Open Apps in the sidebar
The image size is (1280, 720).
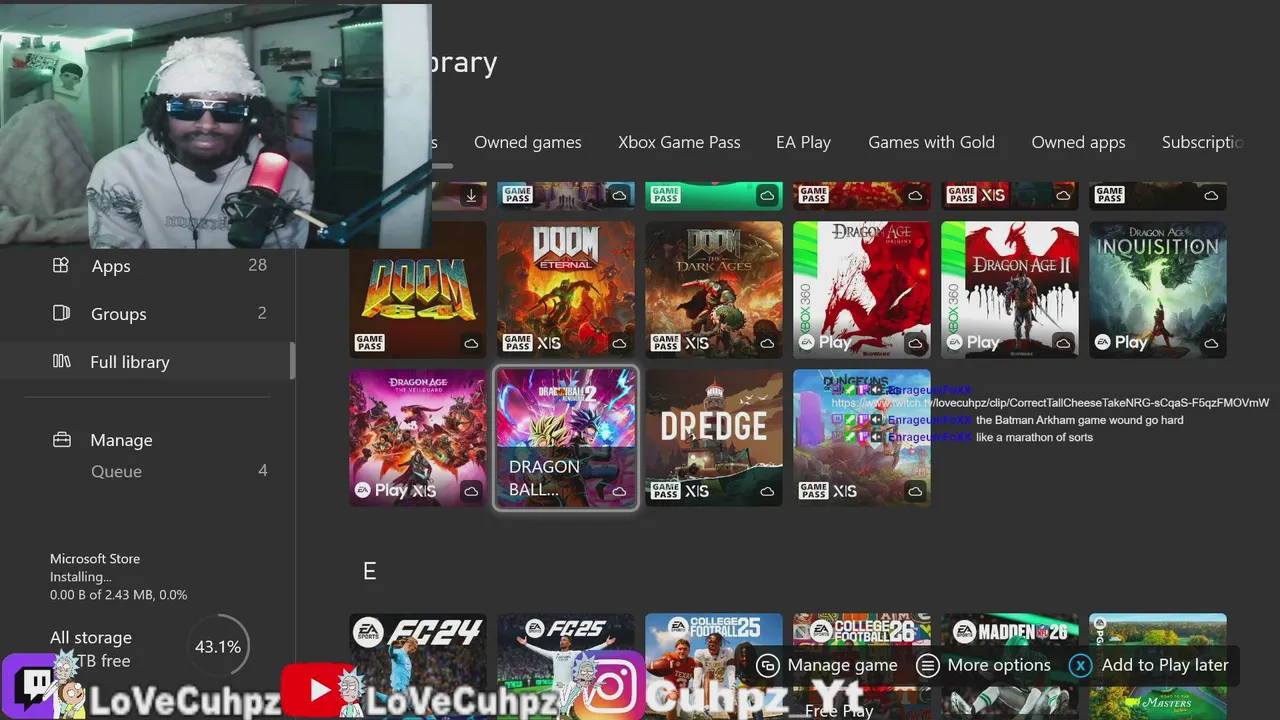point(148,266)
